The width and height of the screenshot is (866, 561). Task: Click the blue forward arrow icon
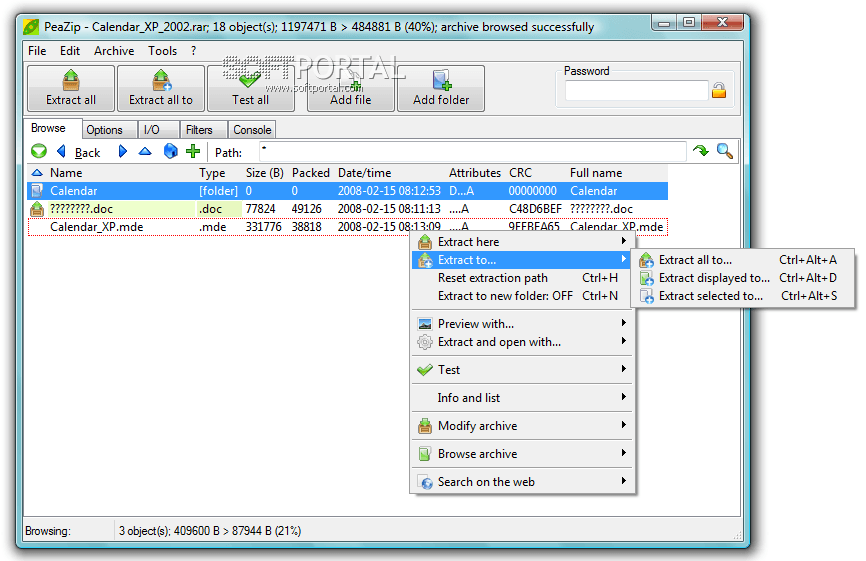[123, 151]
